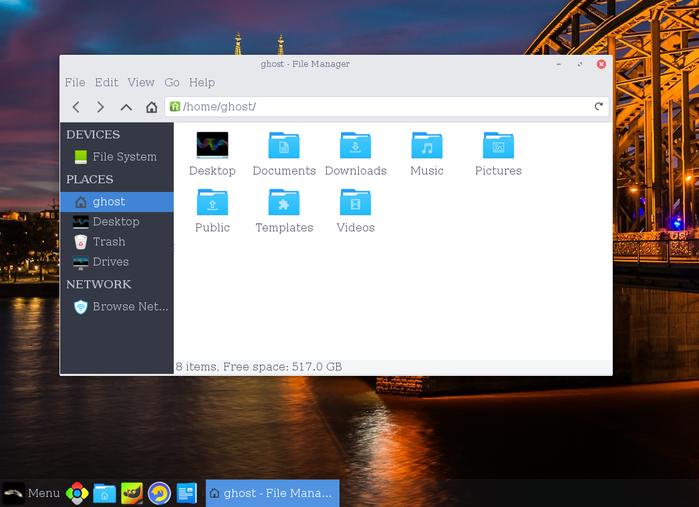Open the File menu
The image size is (699, 507).
75,83
